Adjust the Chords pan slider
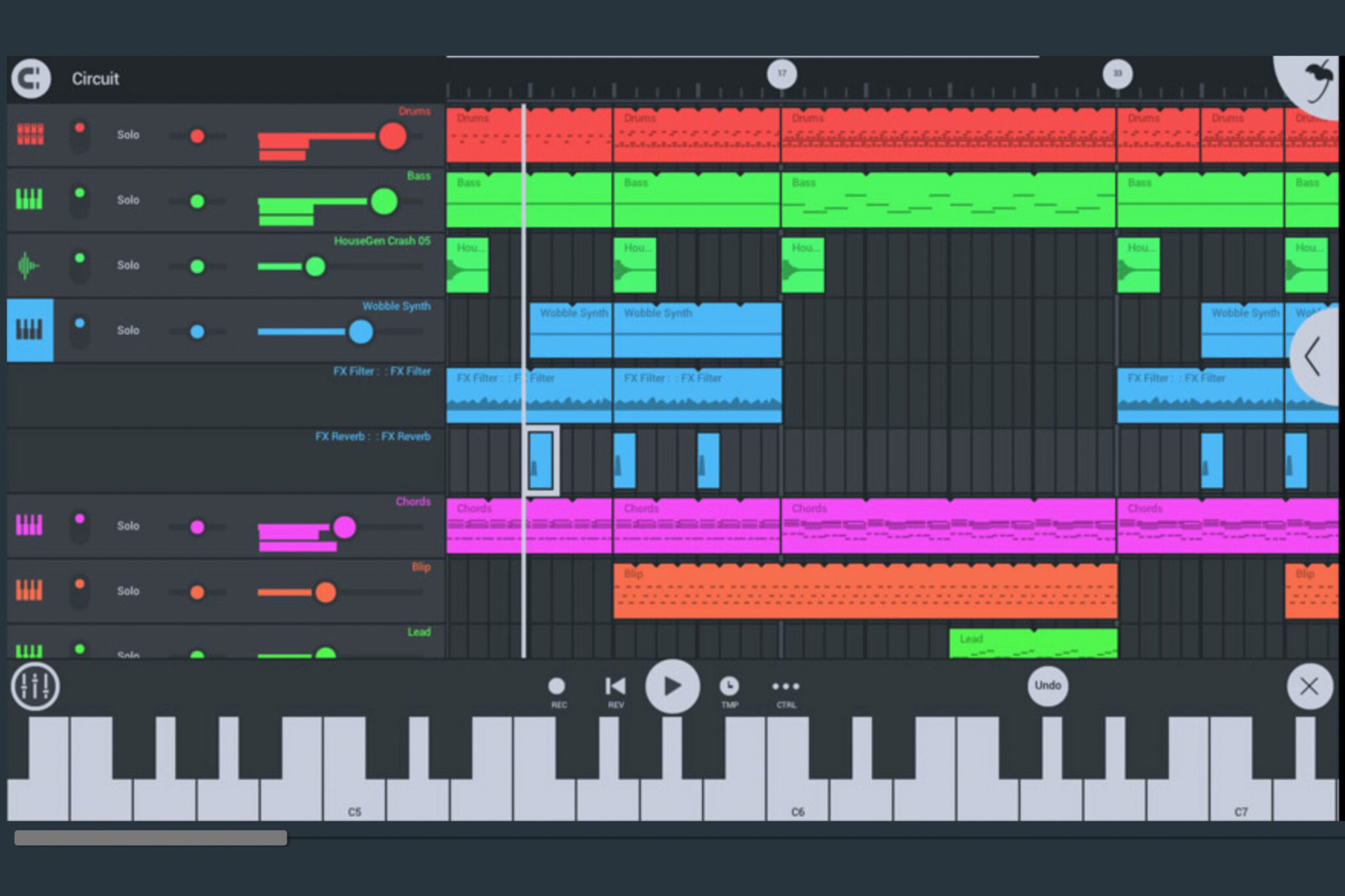Viewport: 1345px width, 896px height. (197, 528)
